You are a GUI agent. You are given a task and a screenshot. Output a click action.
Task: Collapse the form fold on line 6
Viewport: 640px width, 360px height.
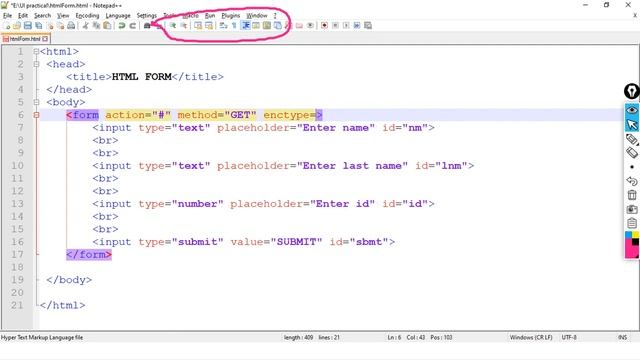coord(36,115)
